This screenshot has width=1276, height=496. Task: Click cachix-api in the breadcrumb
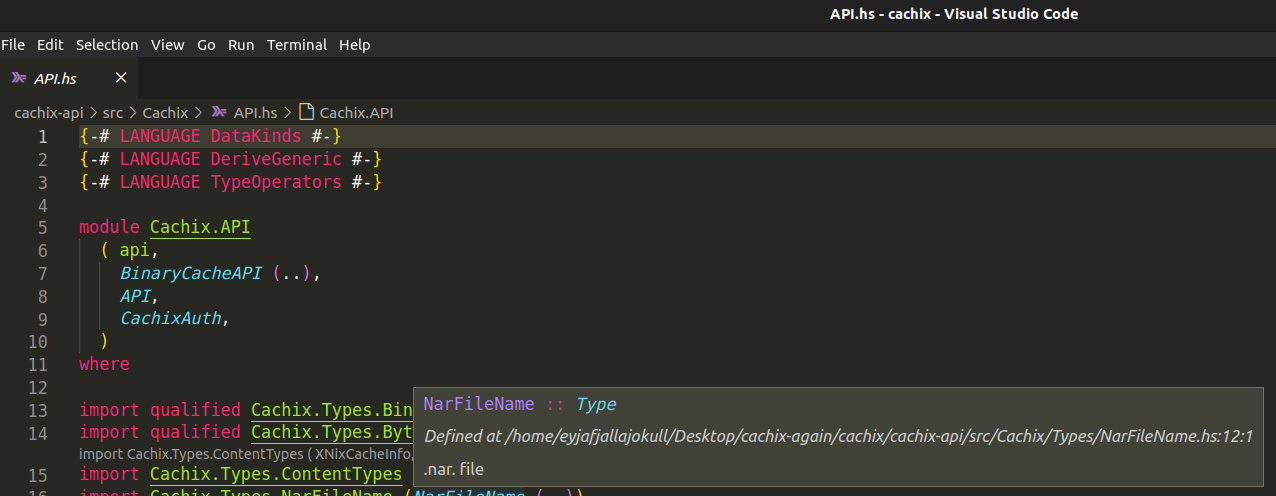pyautogui.click(x=49, y=113)
